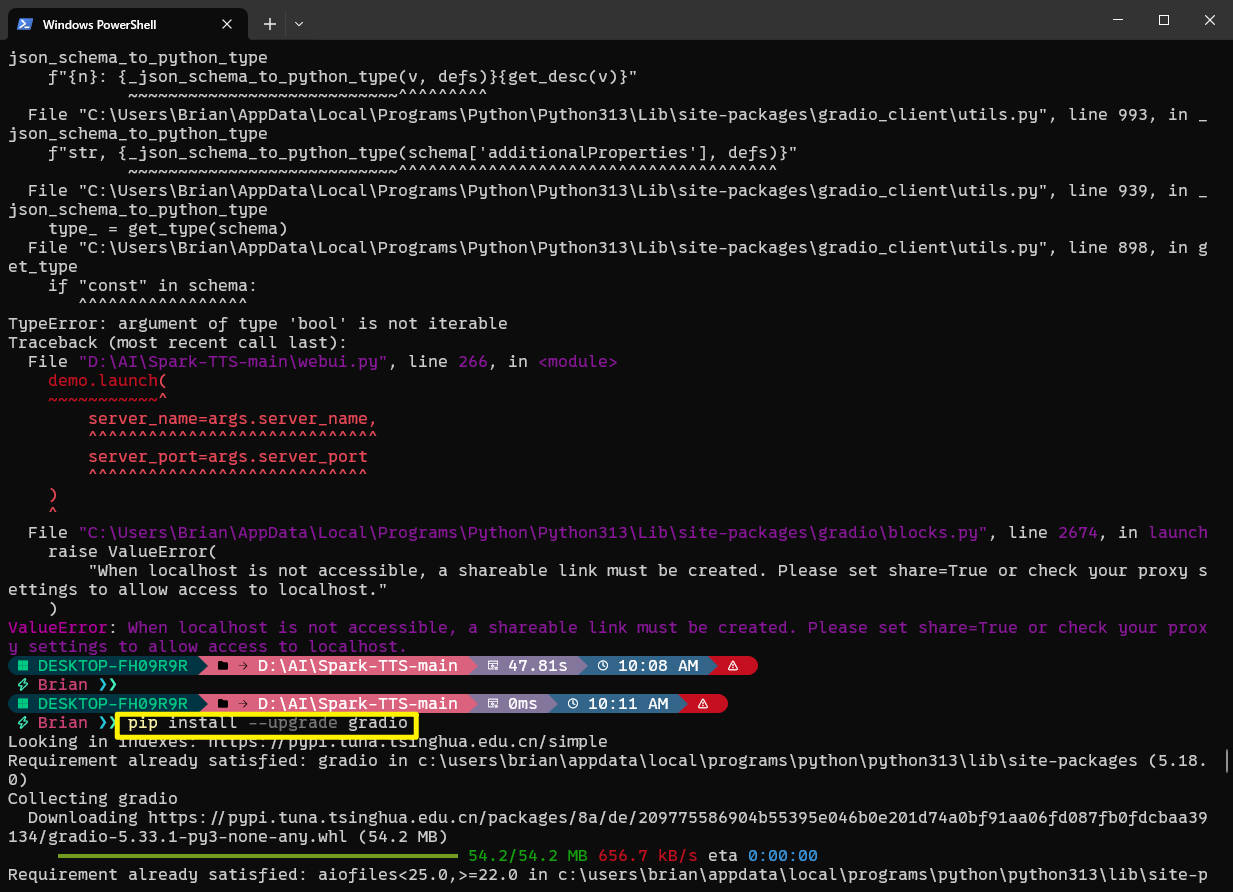The height and width of the screenshot is (892, 1233).
Task: Click the 'TypeError: argument of type bool' line
Action: (258, 324)
